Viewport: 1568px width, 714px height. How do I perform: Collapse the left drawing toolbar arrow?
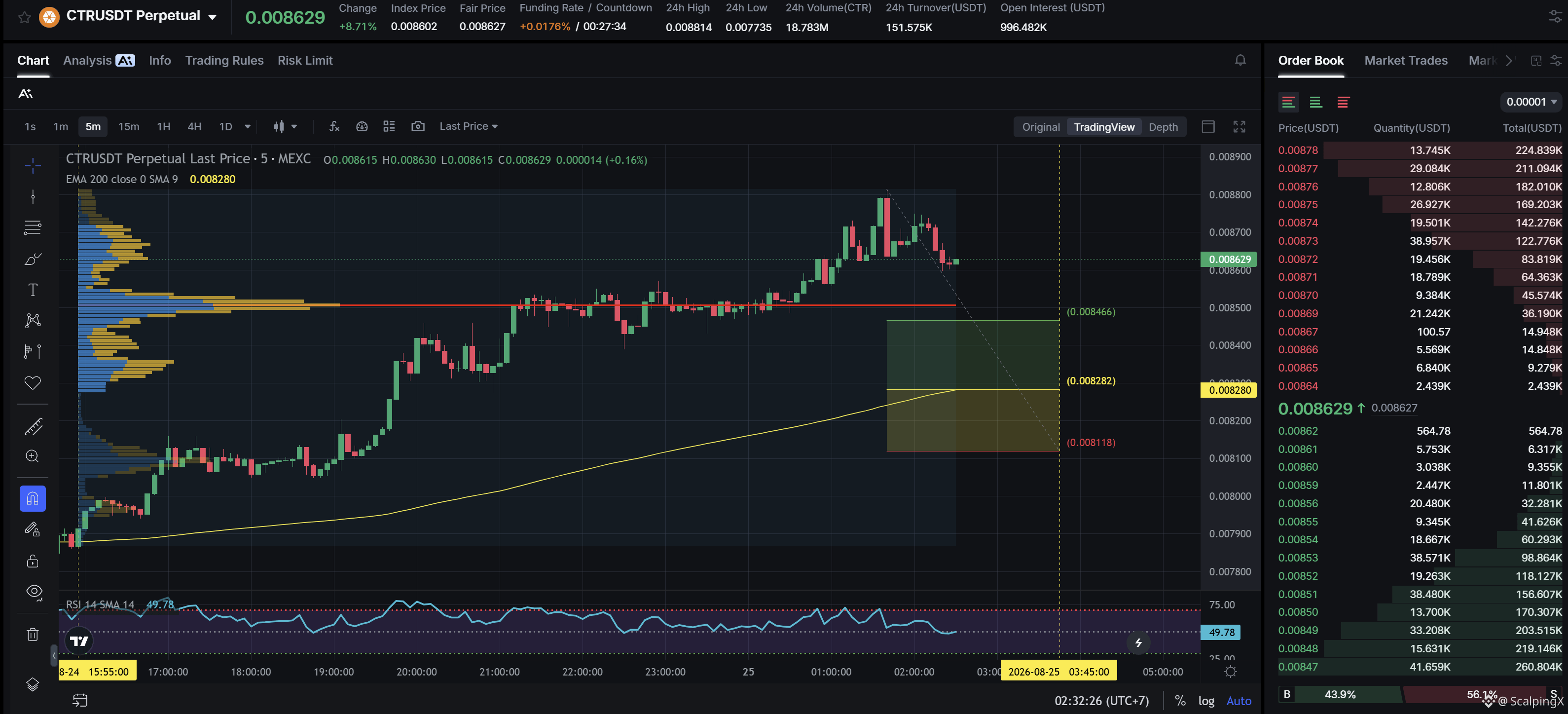(x=54, y=656)
